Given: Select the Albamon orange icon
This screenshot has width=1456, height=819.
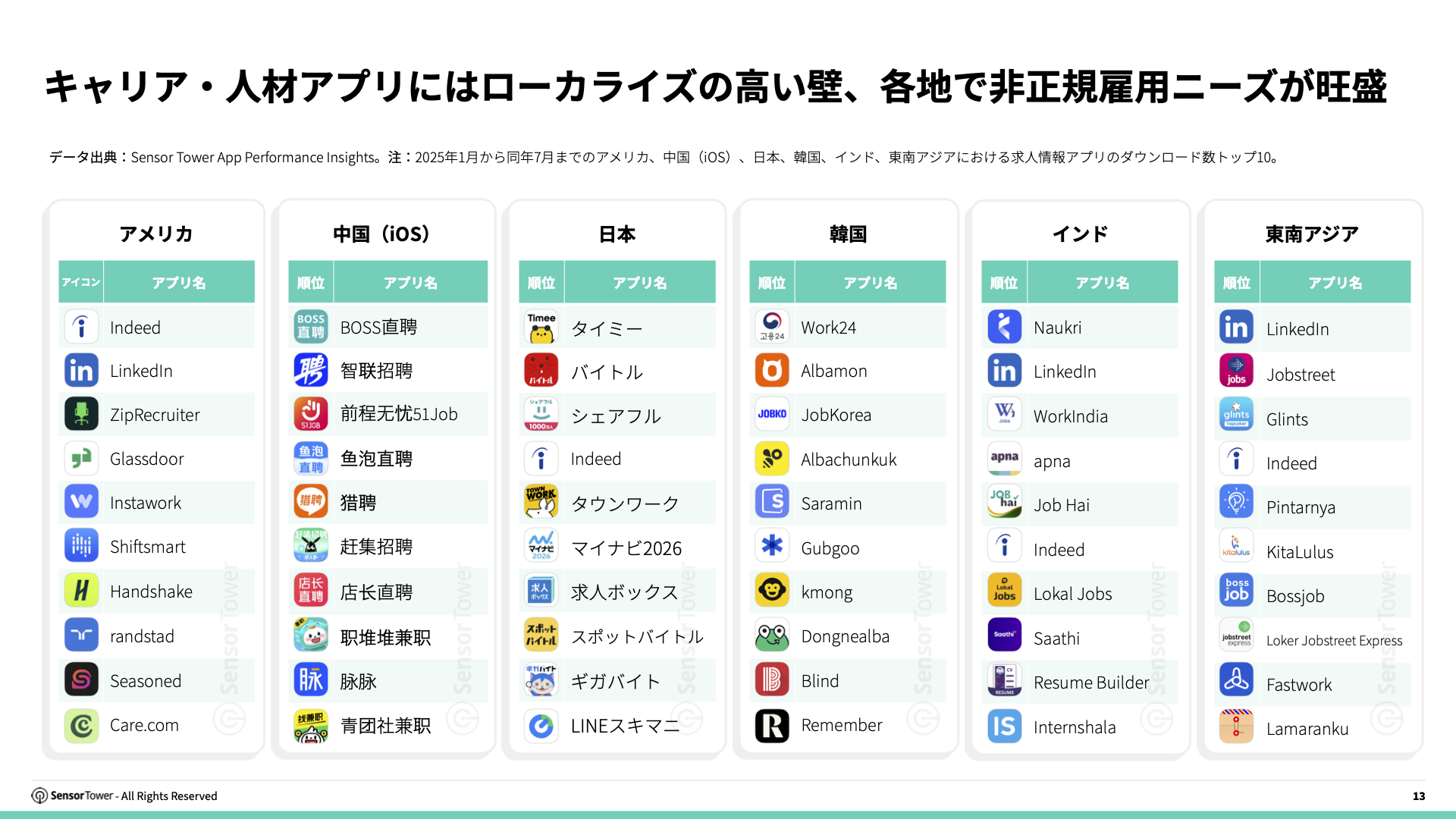Looking at the screenshot, I should [772, 371].
